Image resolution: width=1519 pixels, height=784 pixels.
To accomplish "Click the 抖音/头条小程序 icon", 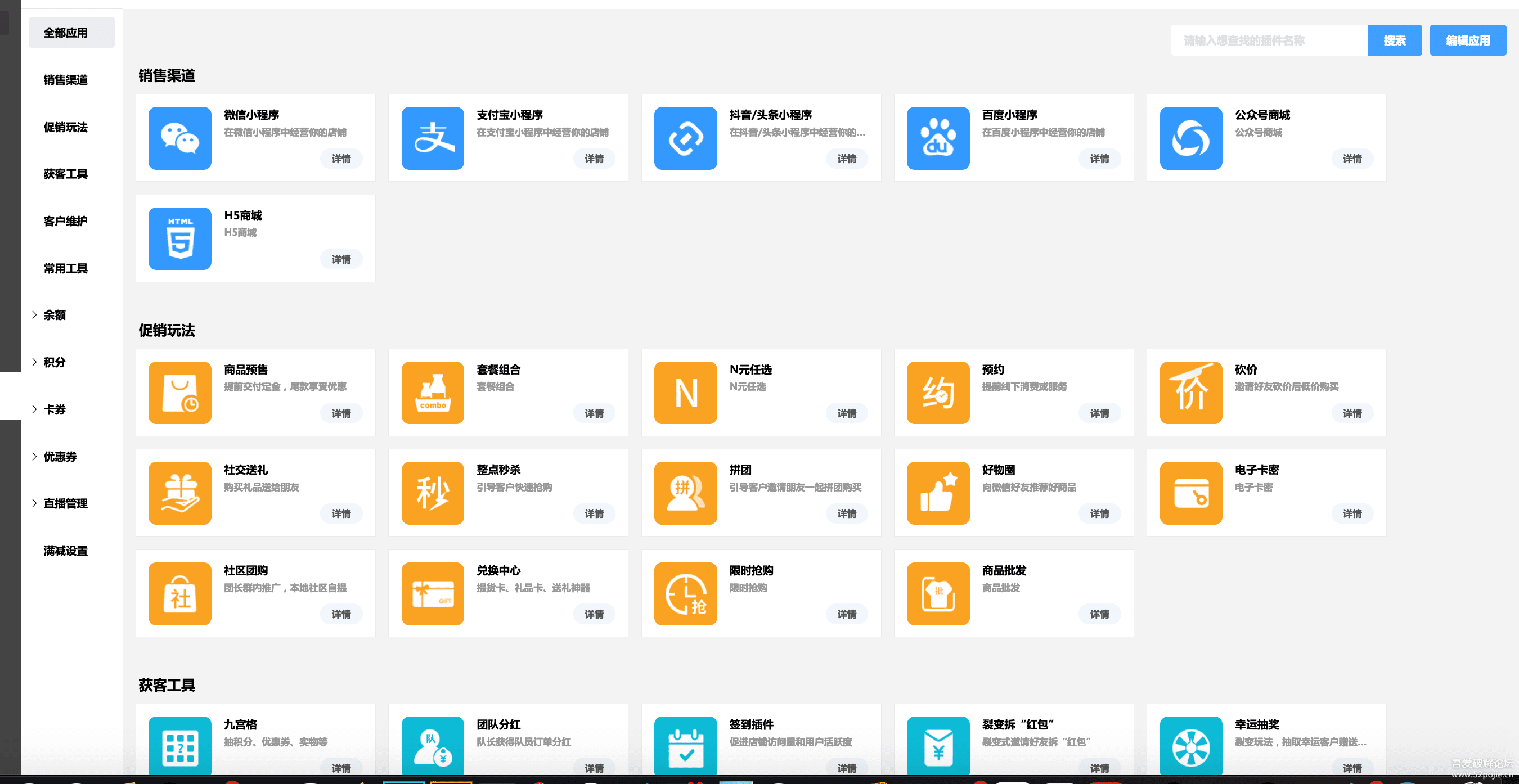I will point(686,138).
